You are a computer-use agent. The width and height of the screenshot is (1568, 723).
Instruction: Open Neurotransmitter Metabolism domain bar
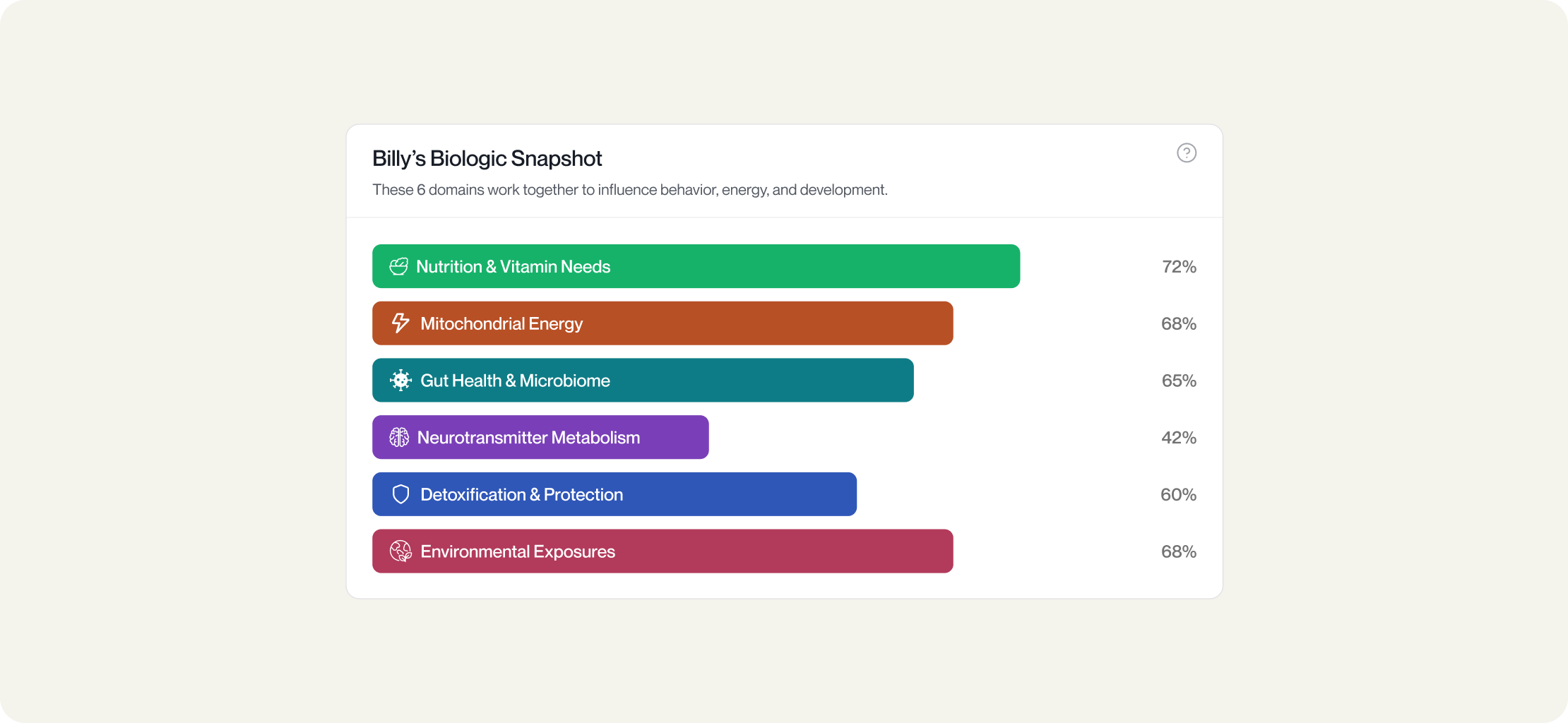point(540,437)
